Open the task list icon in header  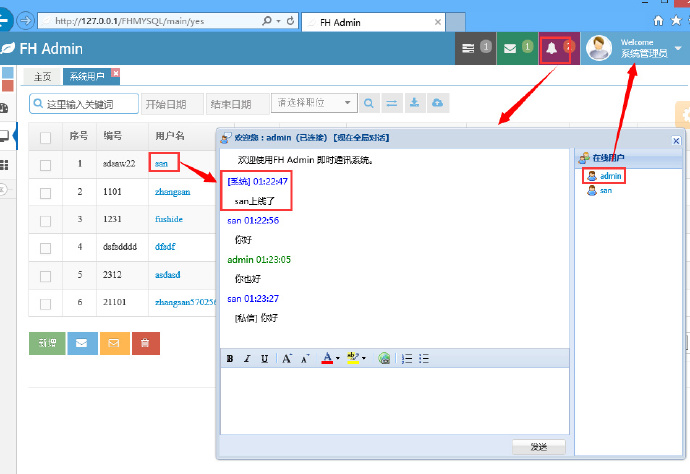468,48
